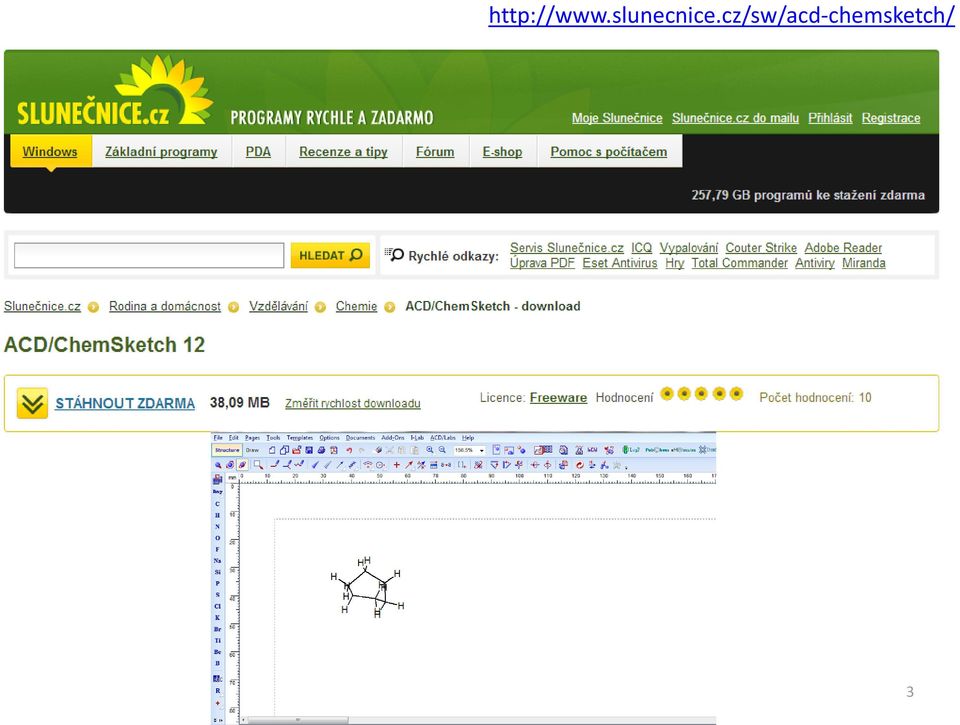Select the Silicon (Si) element button

tap(217, 572)
